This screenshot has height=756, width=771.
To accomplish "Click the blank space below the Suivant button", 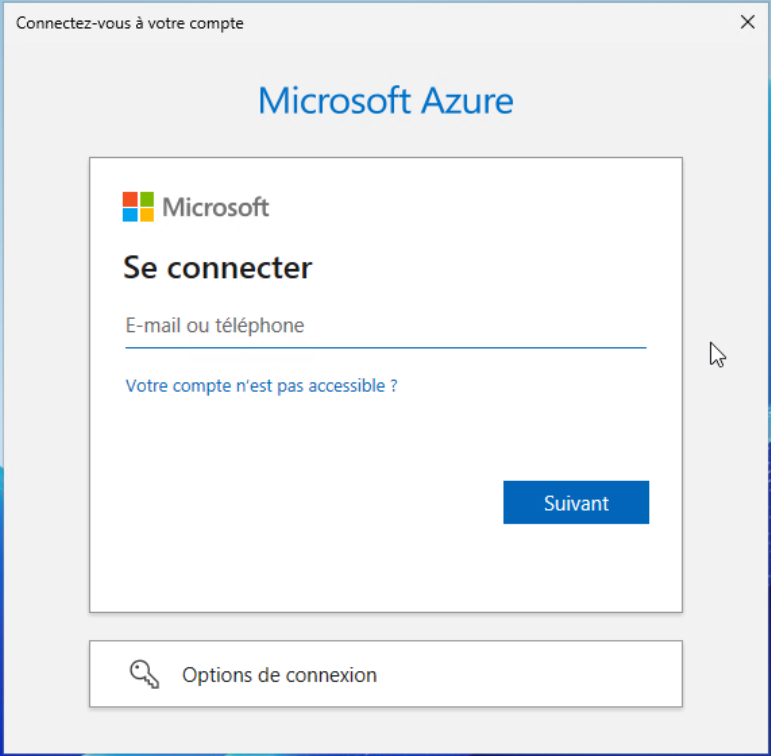I will tap(576, 565).
